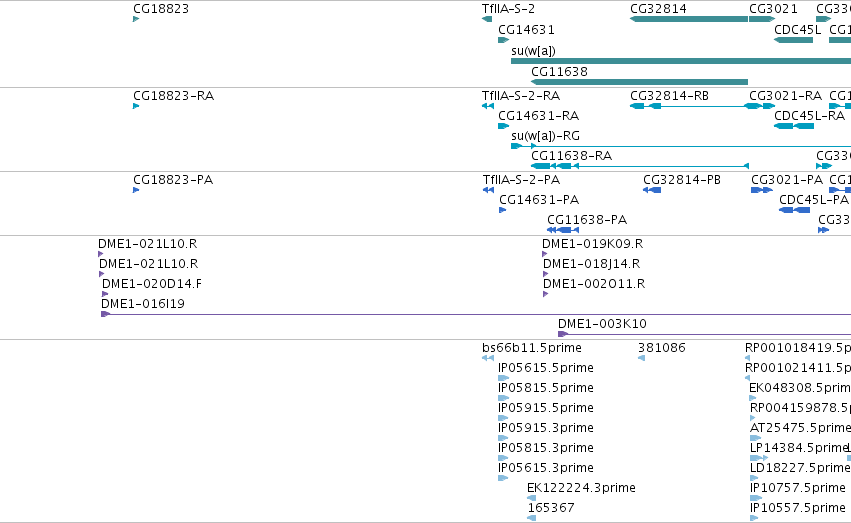
Task: Select the IP10557.5prime EST label
Action: coord(797,509)
